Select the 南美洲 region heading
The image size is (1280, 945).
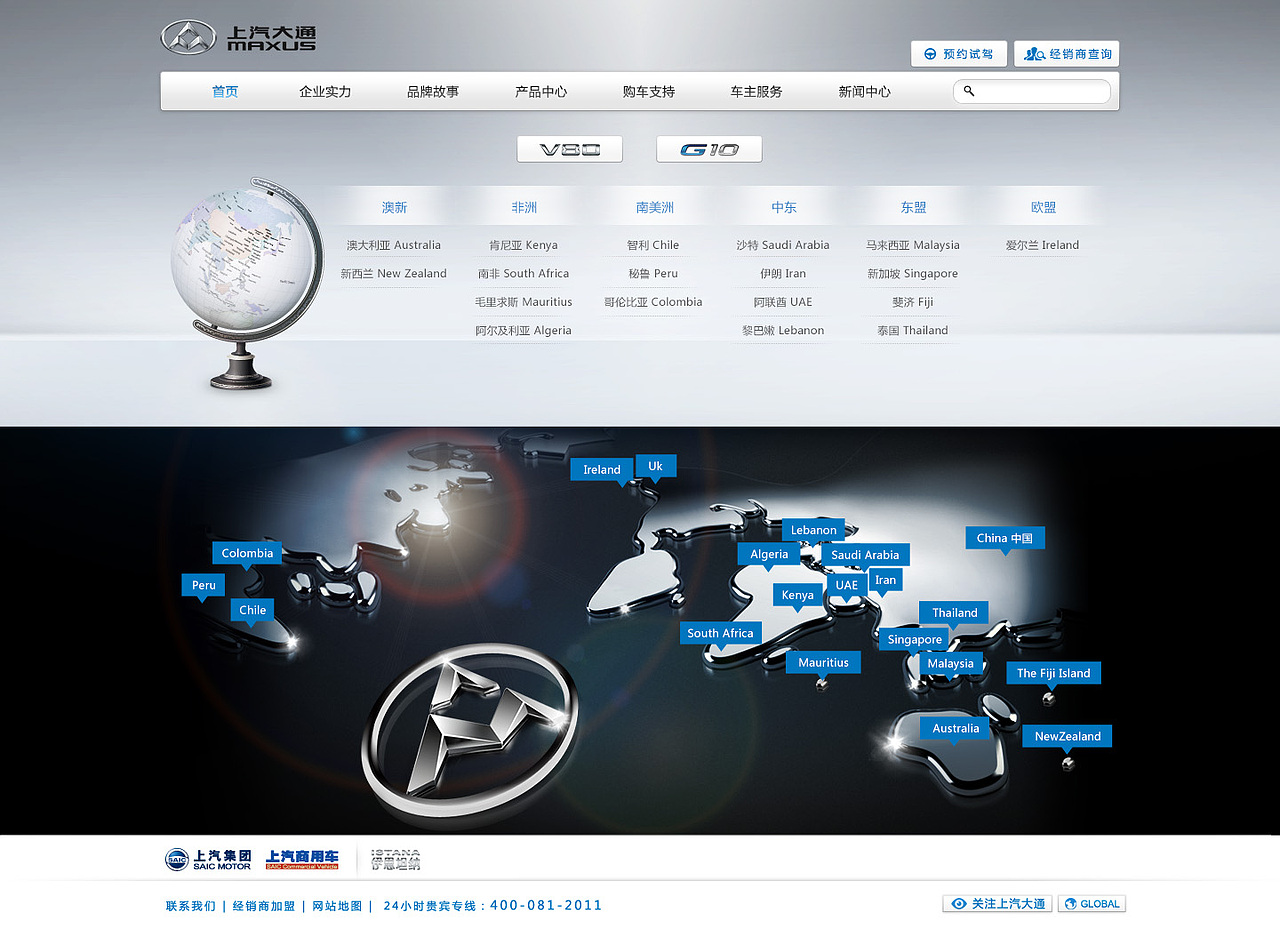[x=655, y=208]
